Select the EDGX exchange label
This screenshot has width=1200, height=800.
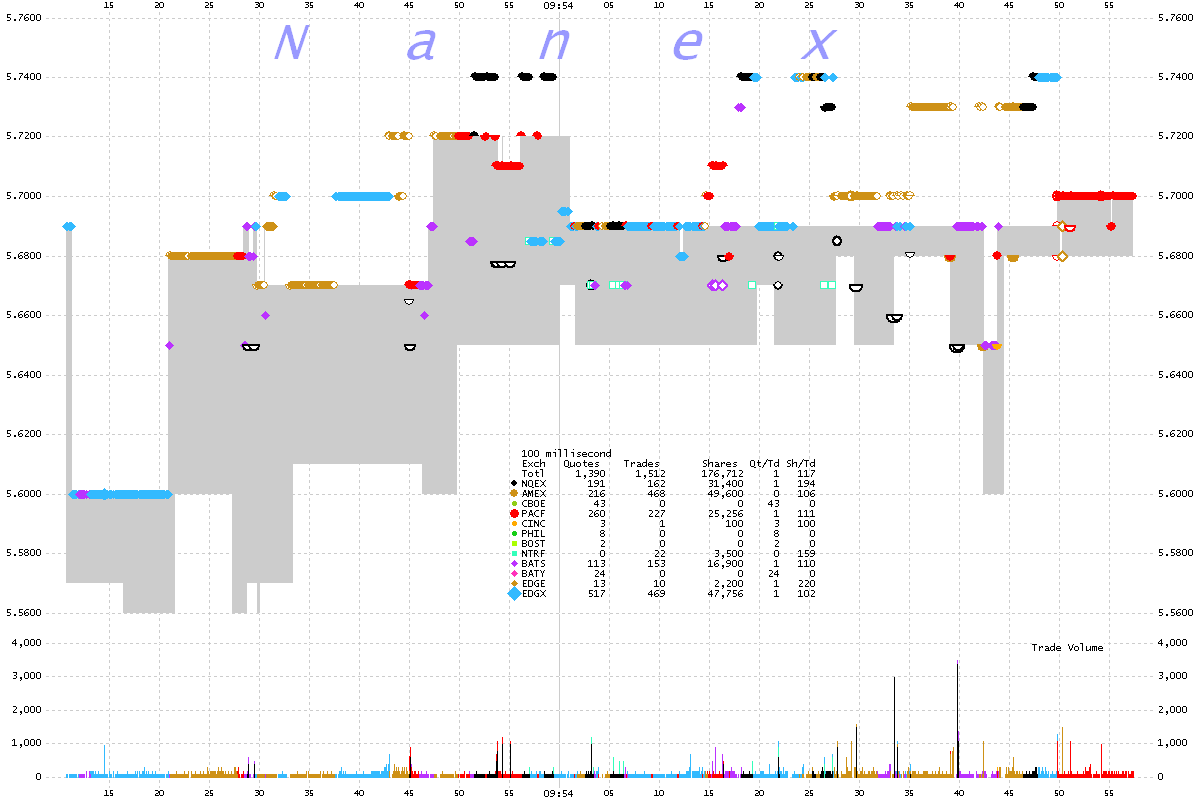coord(534,593)
